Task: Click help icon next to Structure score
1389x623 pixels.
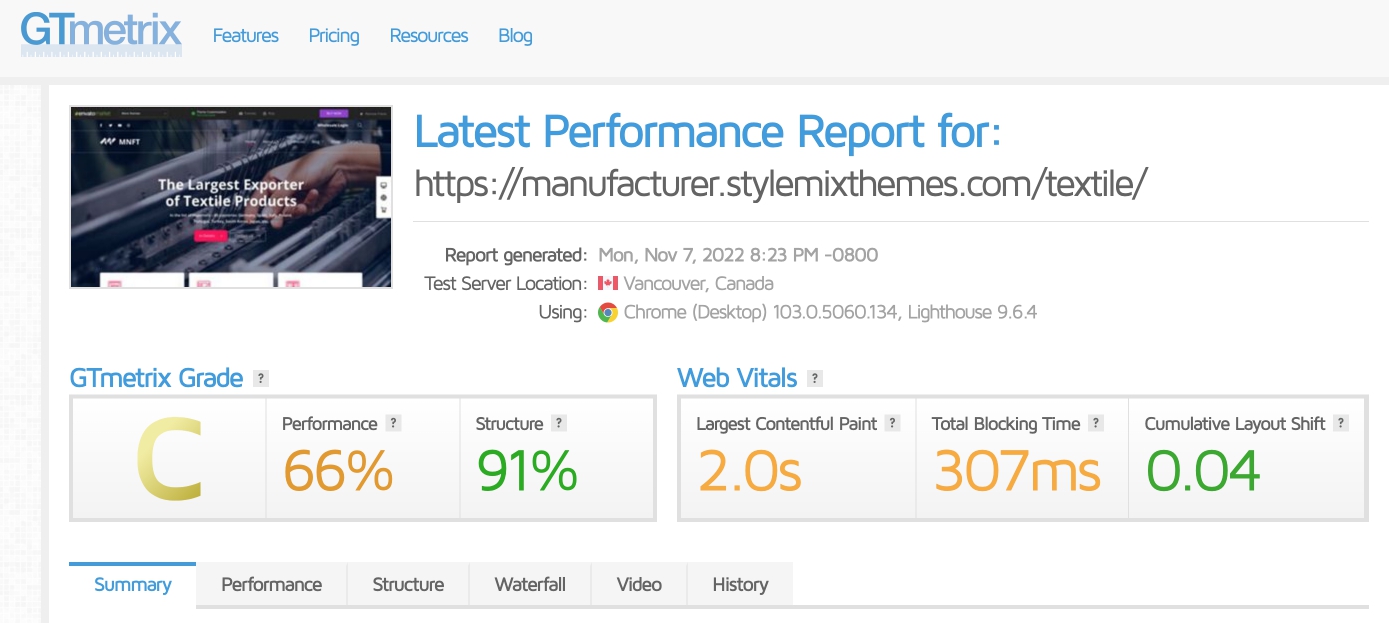Action: pos(559,423)
